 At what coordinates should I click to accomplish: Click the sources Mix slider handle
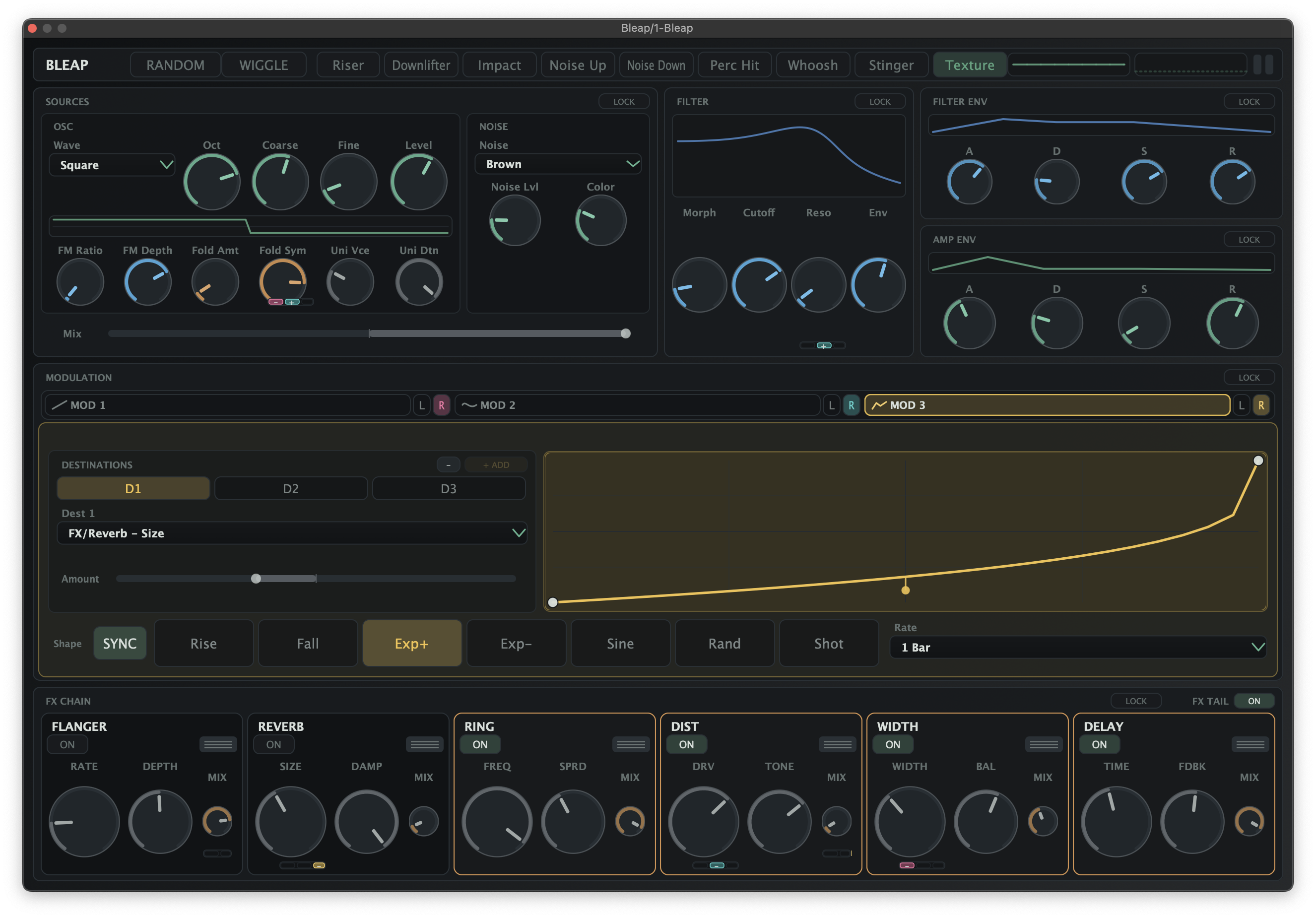pos(625,333)
